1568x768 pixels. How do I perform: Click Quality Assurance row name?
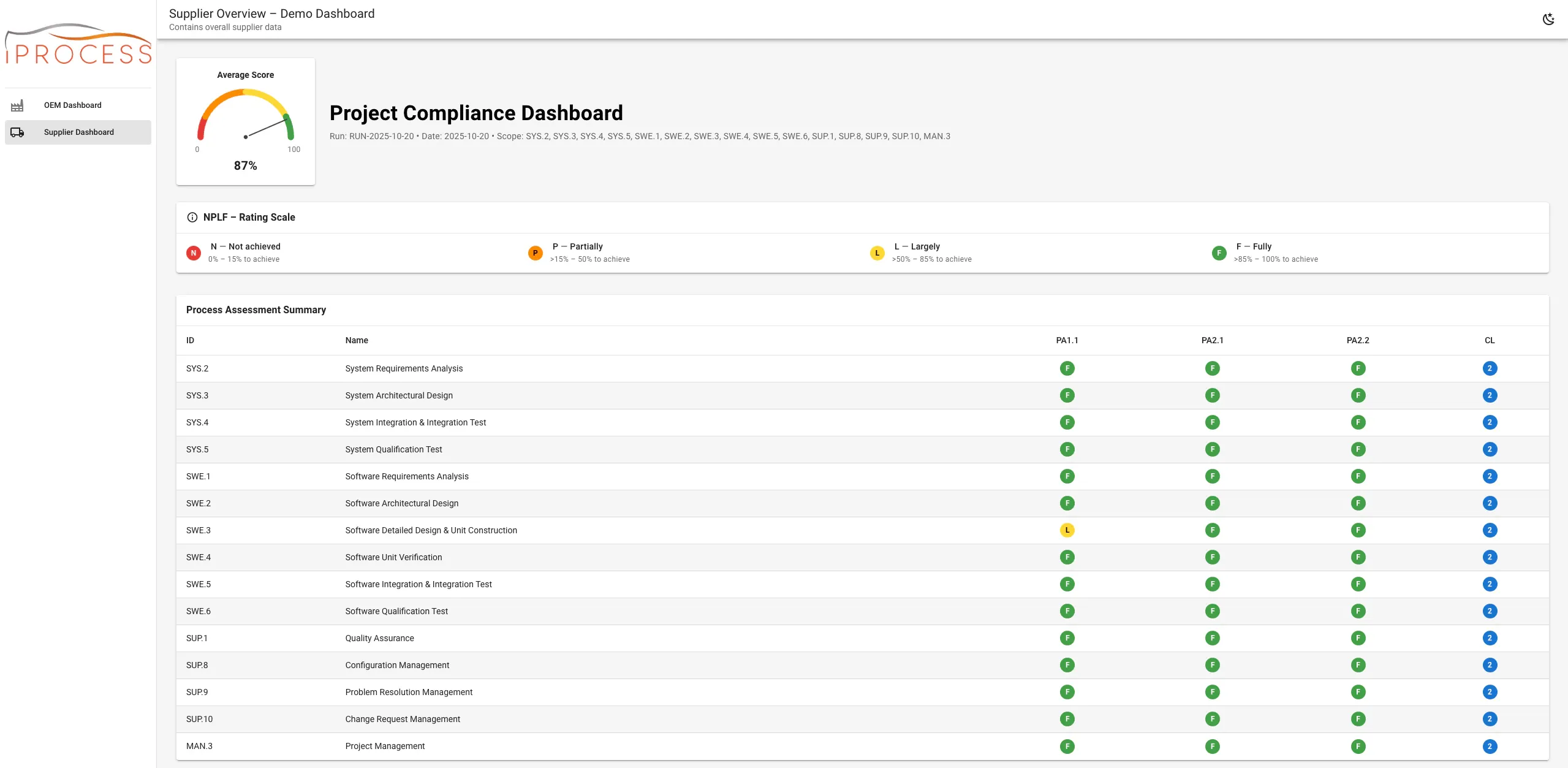point(379,638)
